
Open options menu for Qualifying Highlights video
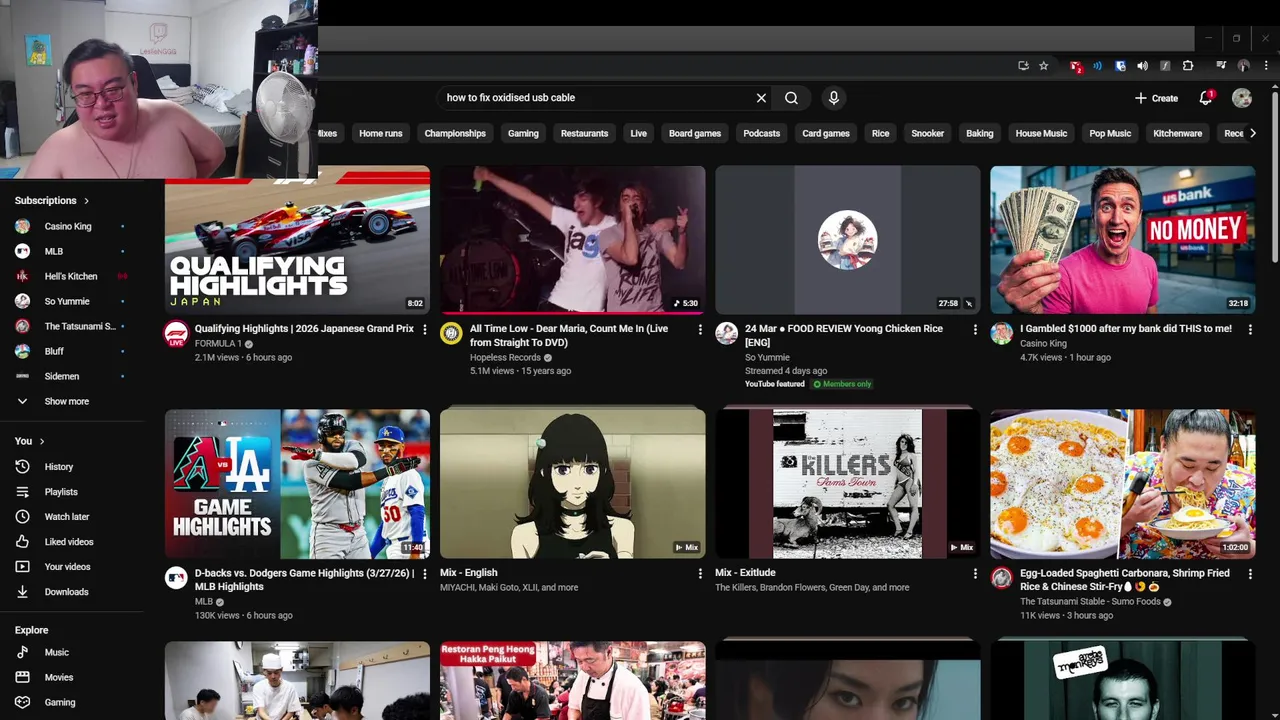425,329
